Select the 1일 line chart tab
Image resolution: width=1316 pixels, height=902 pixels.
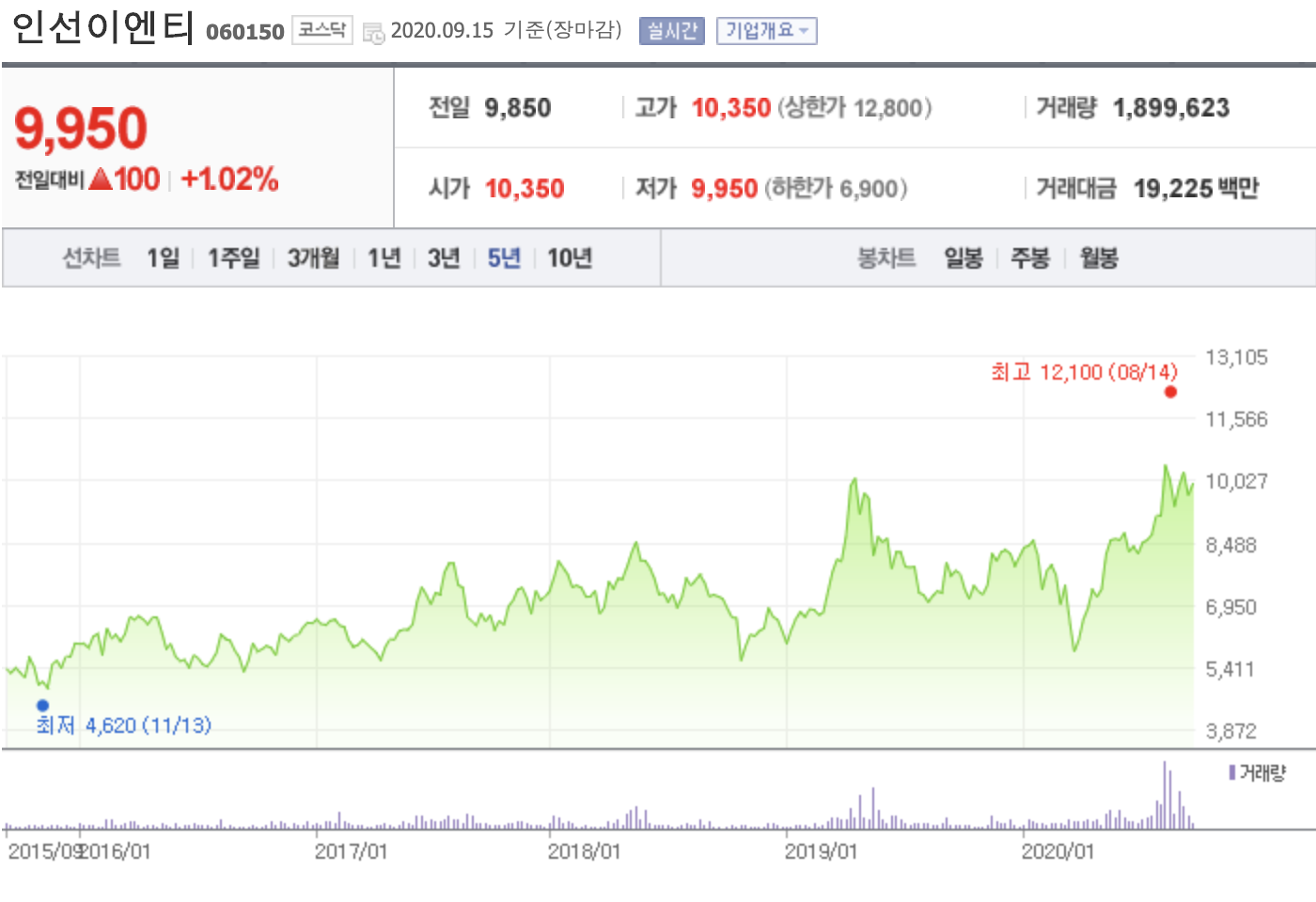(x=163, y=257)
